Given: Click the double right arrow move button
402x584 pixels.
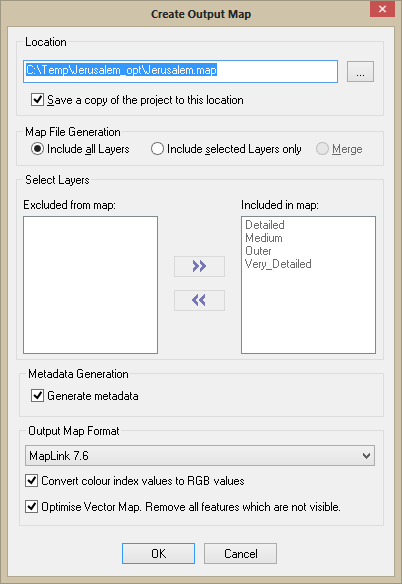Looking at the screenshot, I should (x=199, y=266).
